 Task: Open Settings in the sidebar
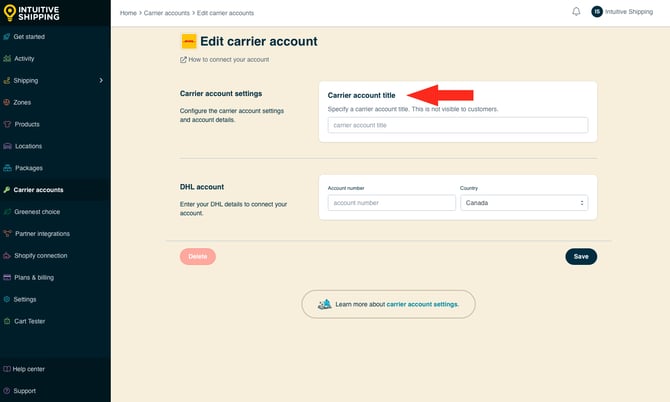[25, 299]
